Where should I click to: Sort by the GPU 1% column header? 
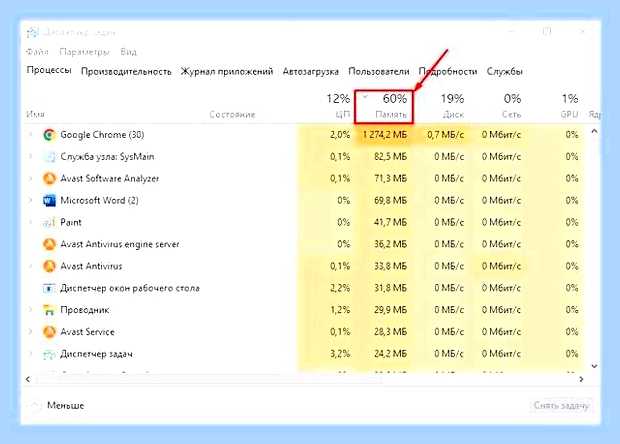(570, 106)
